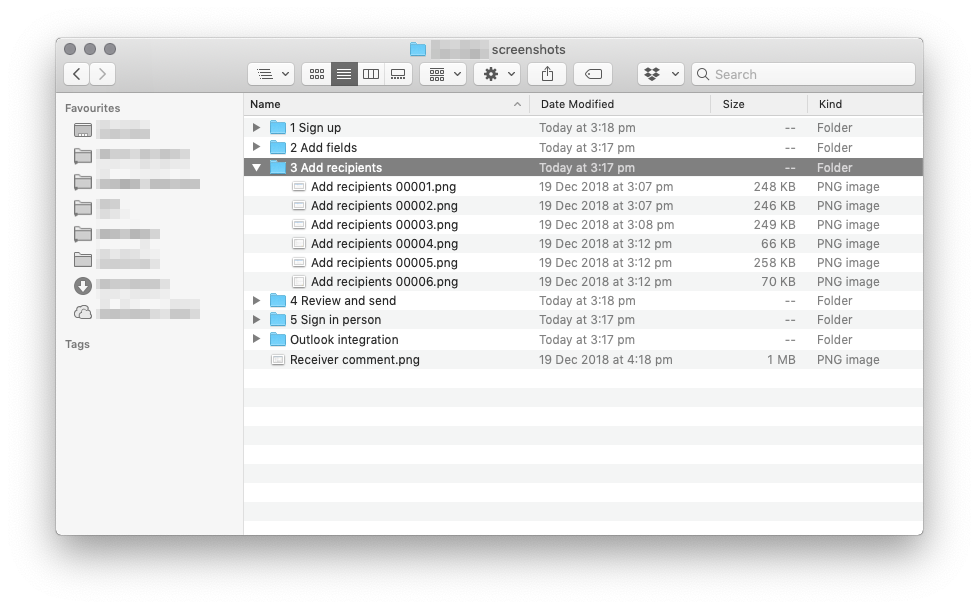Sort by the Size column header

(759, 104)
